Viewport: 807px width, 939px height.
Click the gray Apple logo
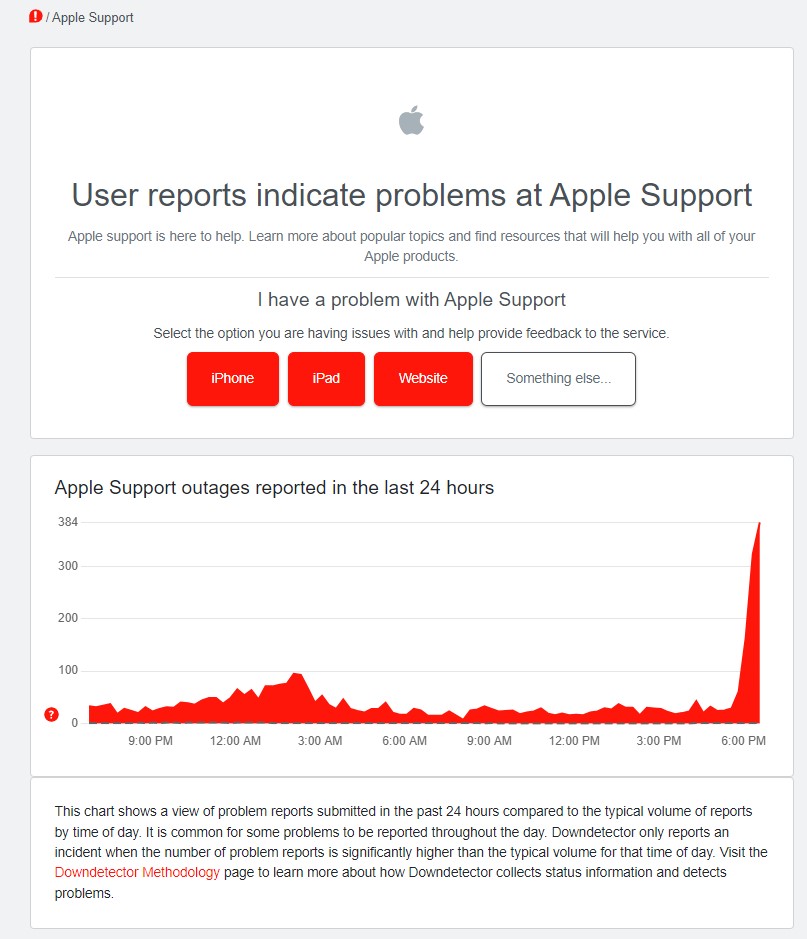411,121
